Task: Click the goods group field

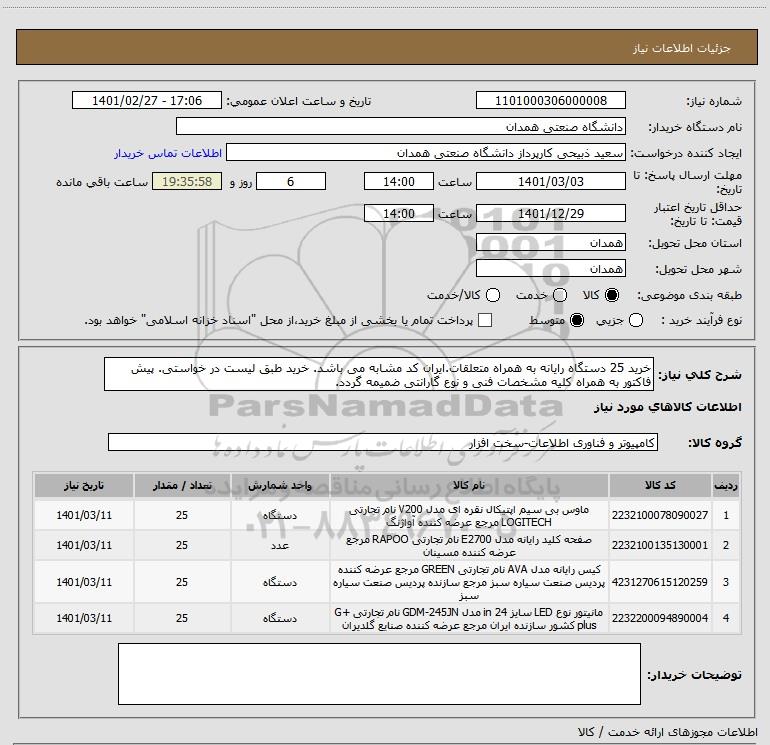Action: (x=383, y=442)
